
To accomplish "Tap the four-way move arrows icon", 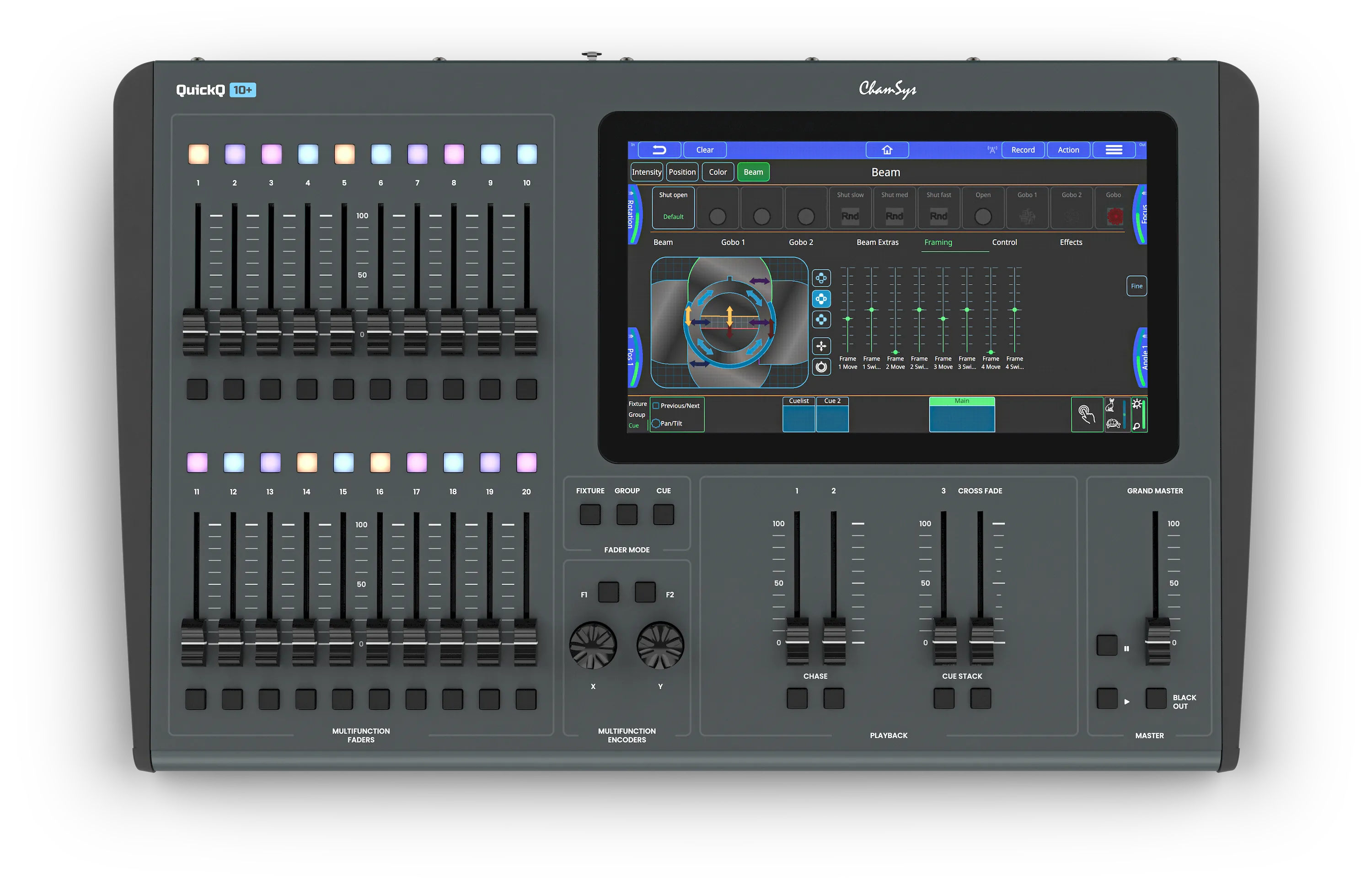I will pyautogui.click(x=821, y=346).
